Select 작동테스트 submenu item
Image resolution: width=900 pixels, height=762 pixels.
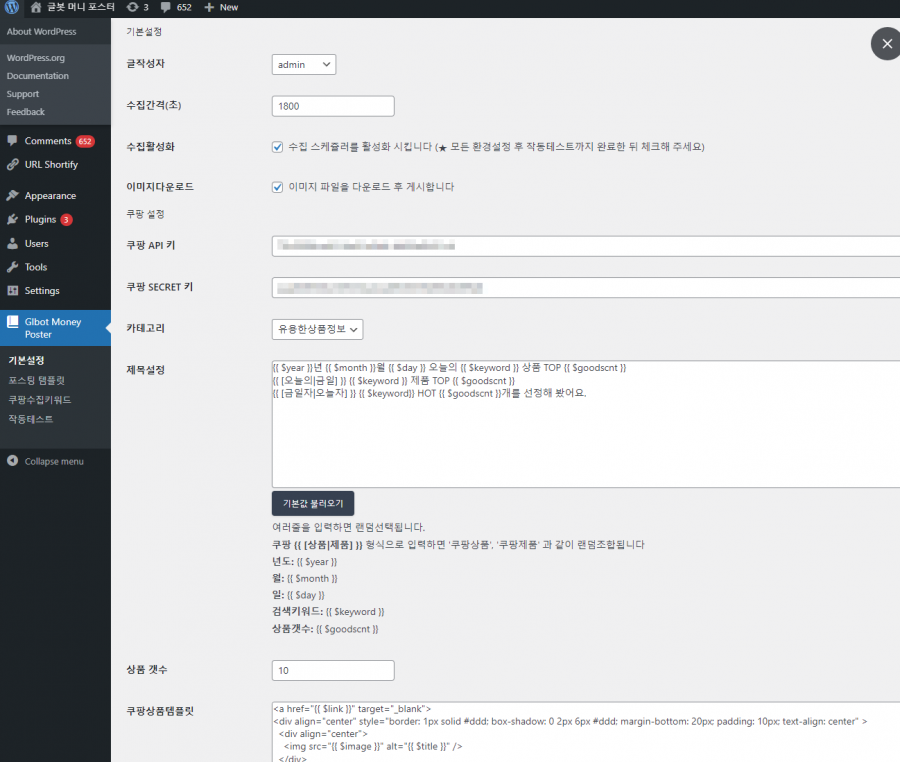(x=30, y=419)
